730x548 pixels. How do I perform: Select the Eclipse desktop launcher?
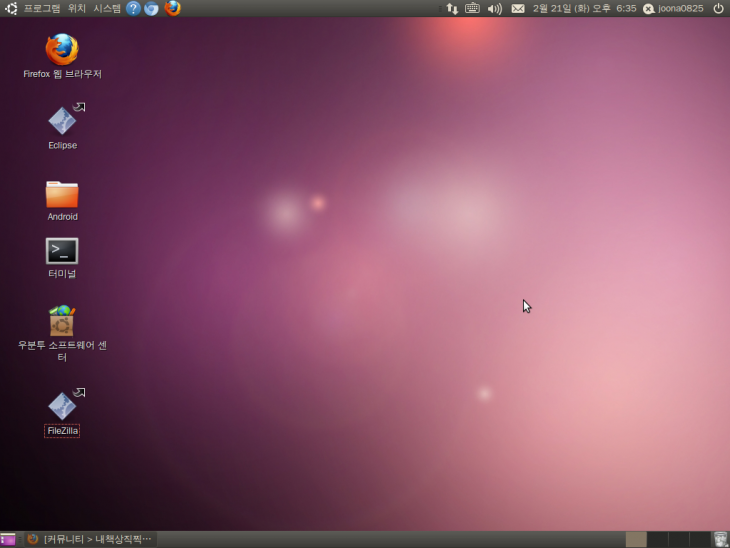pos(62,121)
